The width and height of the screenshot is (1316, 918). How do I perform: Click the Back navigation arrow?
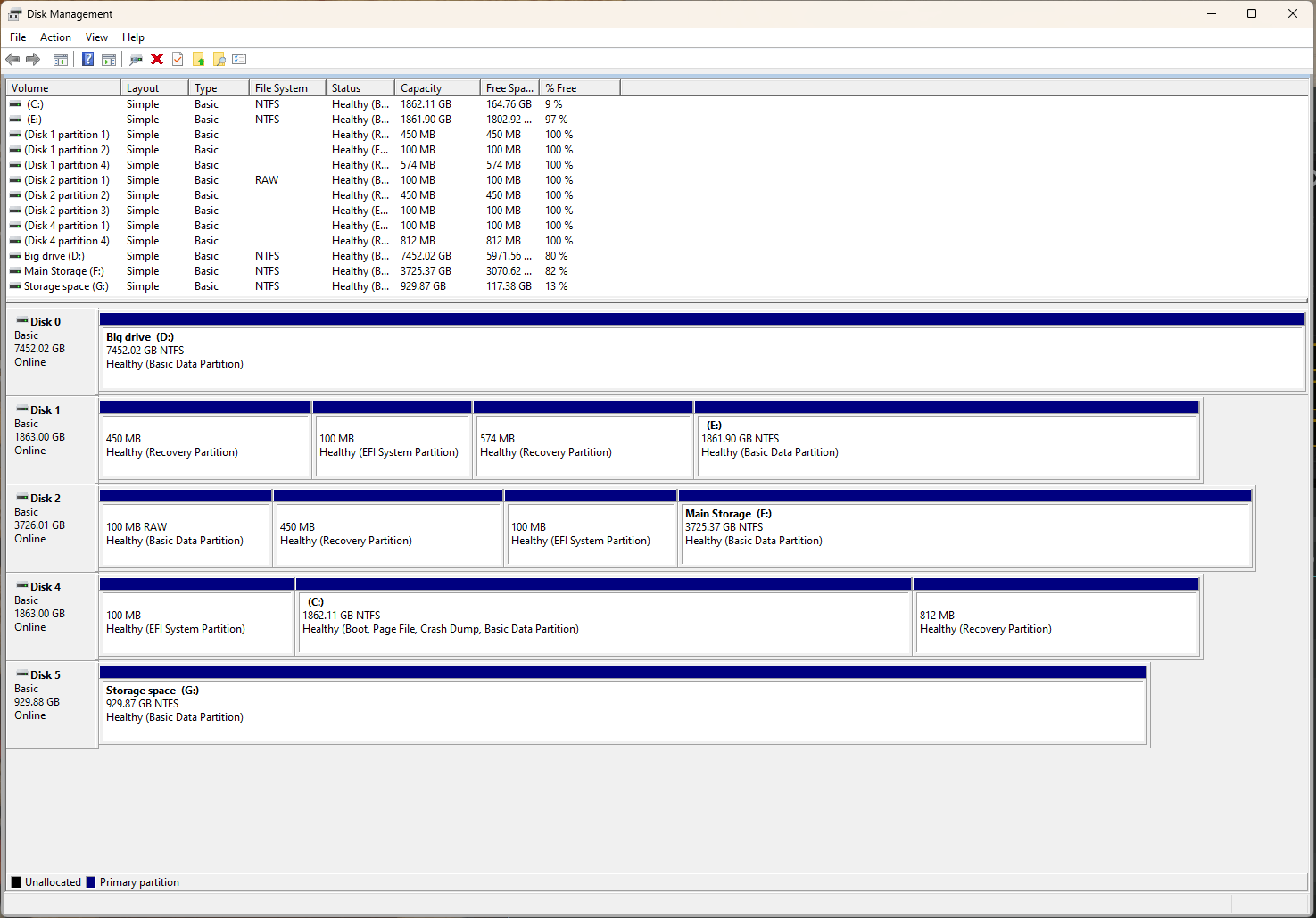12,59
